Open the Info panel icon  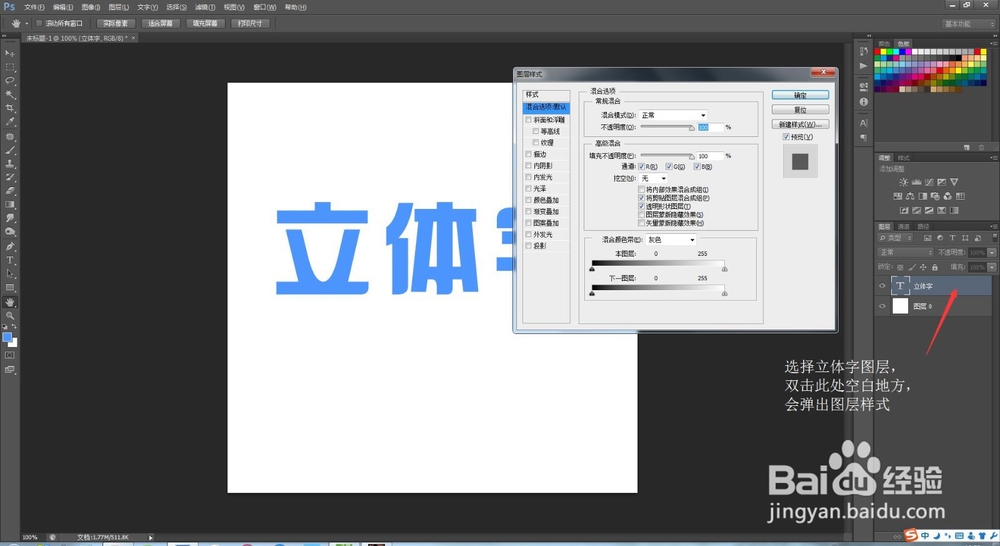point(864,101)
